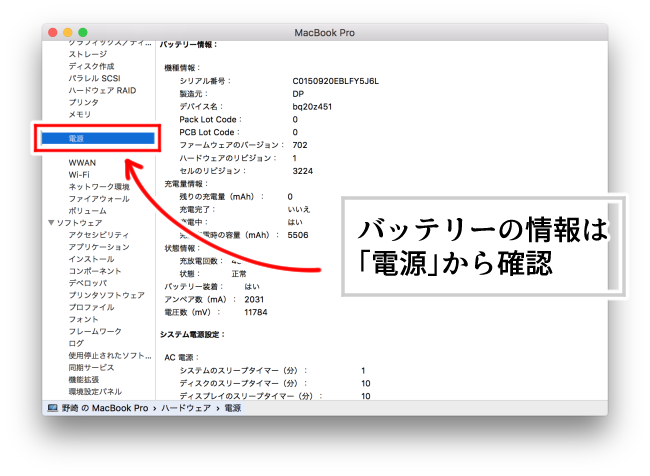
Task: Select 環境設定パネル in the sidebar
Action: [95, 391]
